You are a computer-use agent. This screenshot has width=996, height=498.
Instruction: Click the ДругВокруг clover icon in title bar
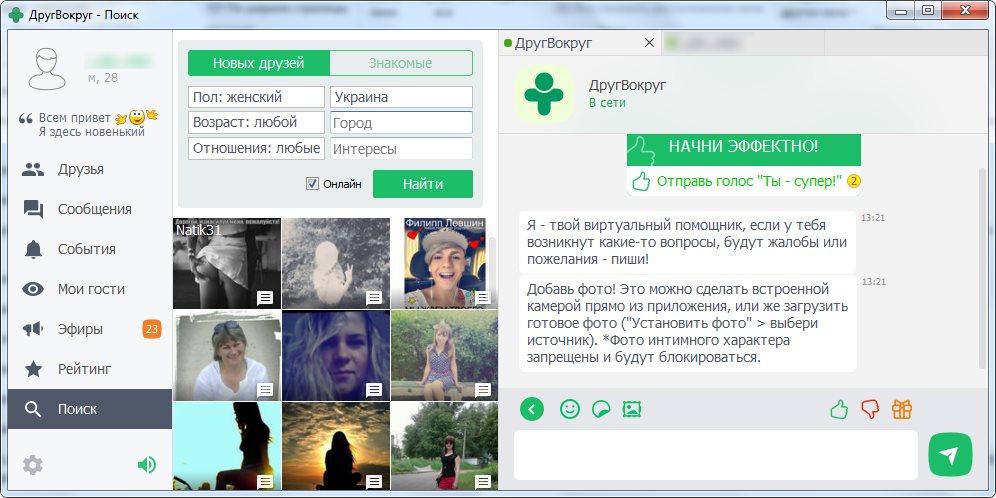point(17,15)
